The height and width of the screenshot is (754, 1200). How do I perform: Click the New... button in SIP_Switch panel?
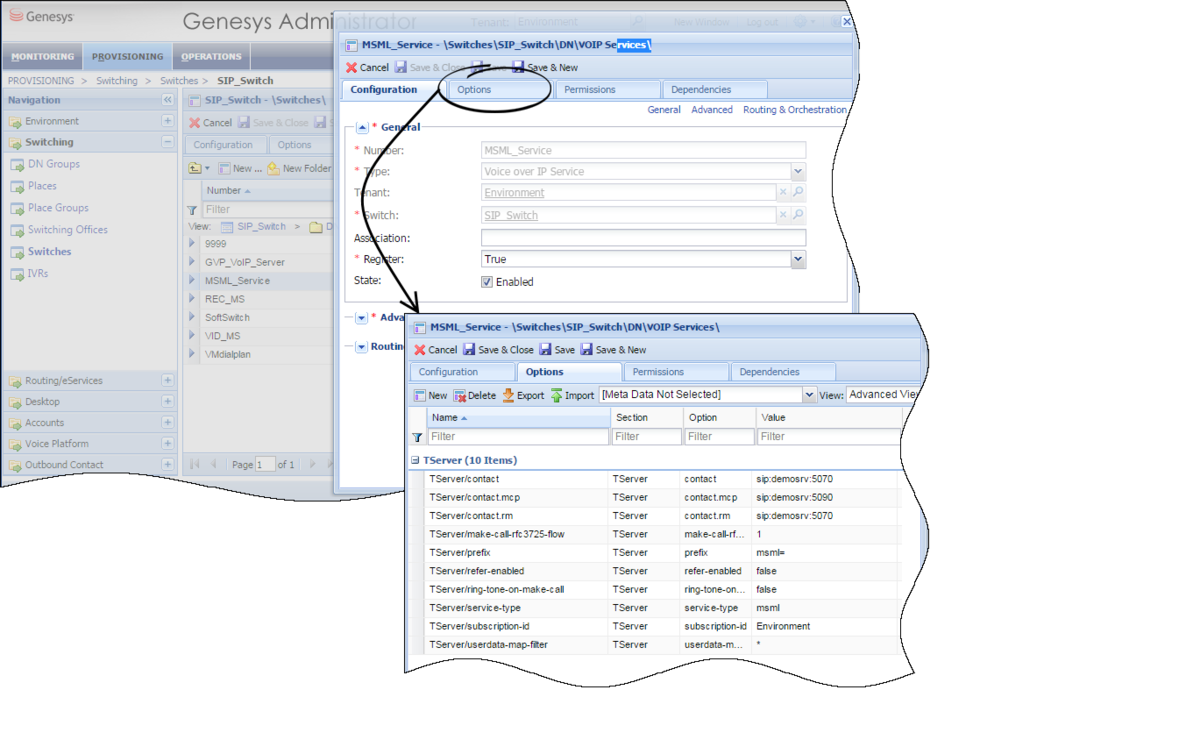coord(241,168)
